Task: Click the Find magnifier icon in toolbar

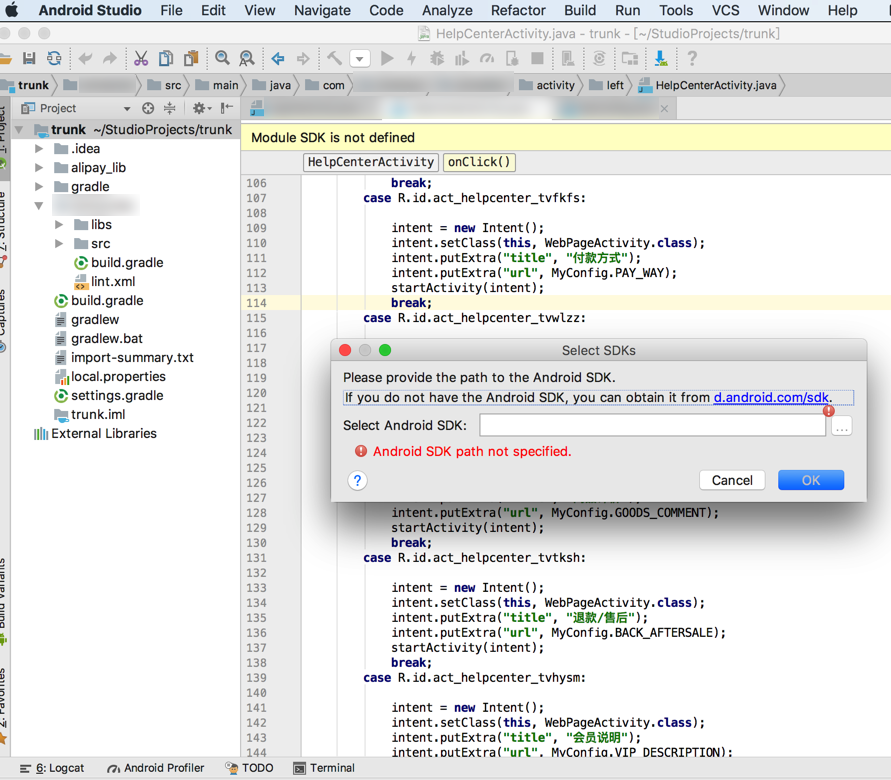Action: tap(222, 59)
